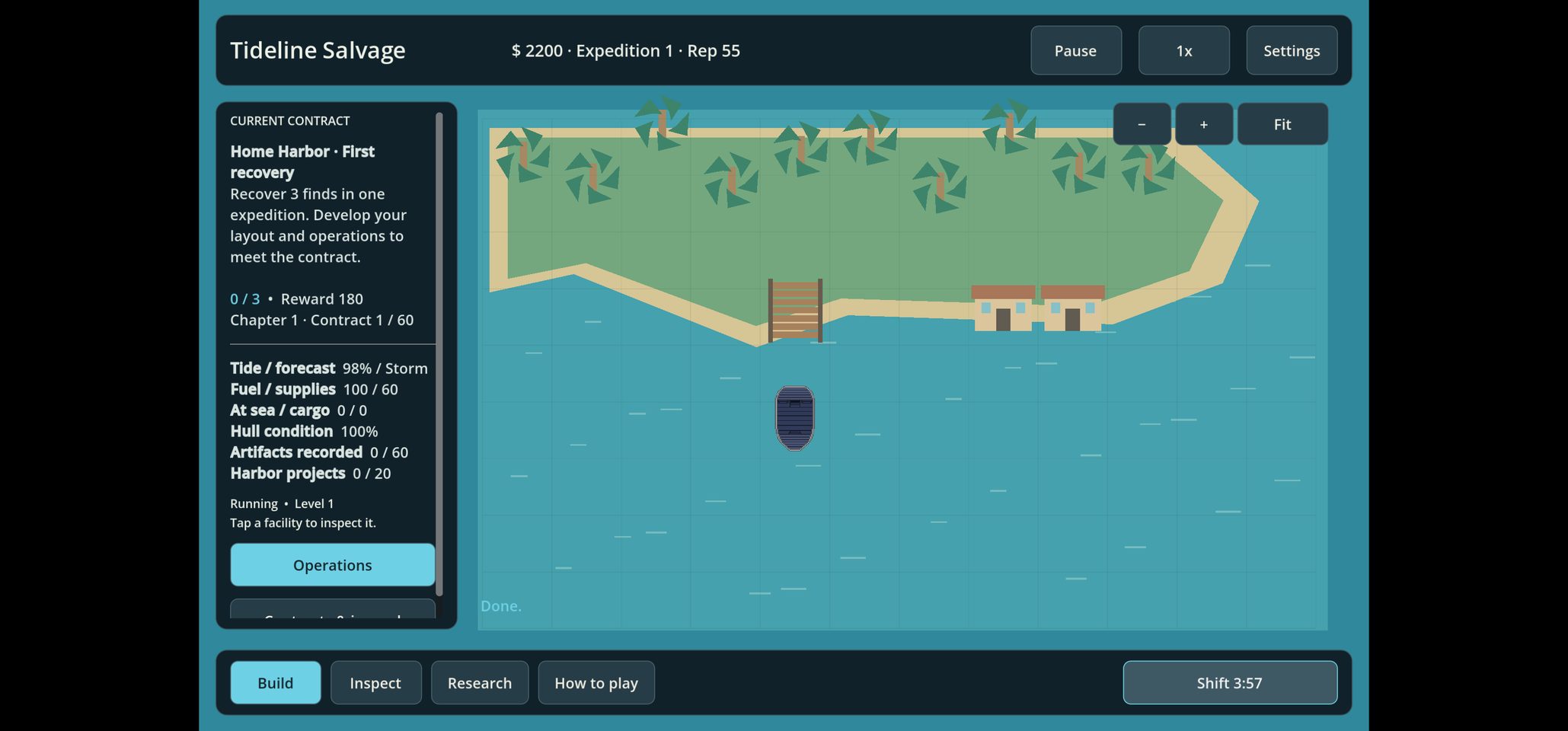The width and height of the screenshot is (1568, 731).
Task: Switch to Build mode
Action: coord(276,683)
